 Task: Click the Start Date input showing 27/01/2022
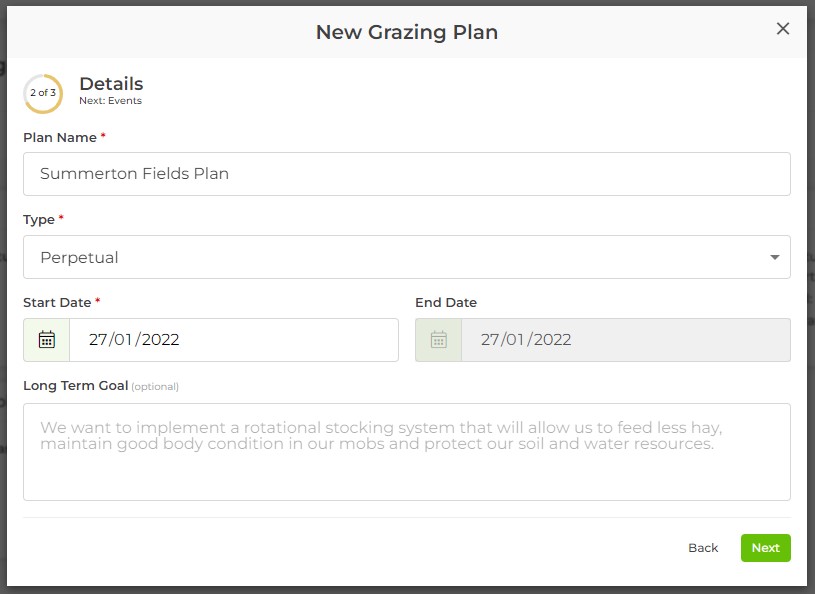pyautogui.click(x=234, y=340)
